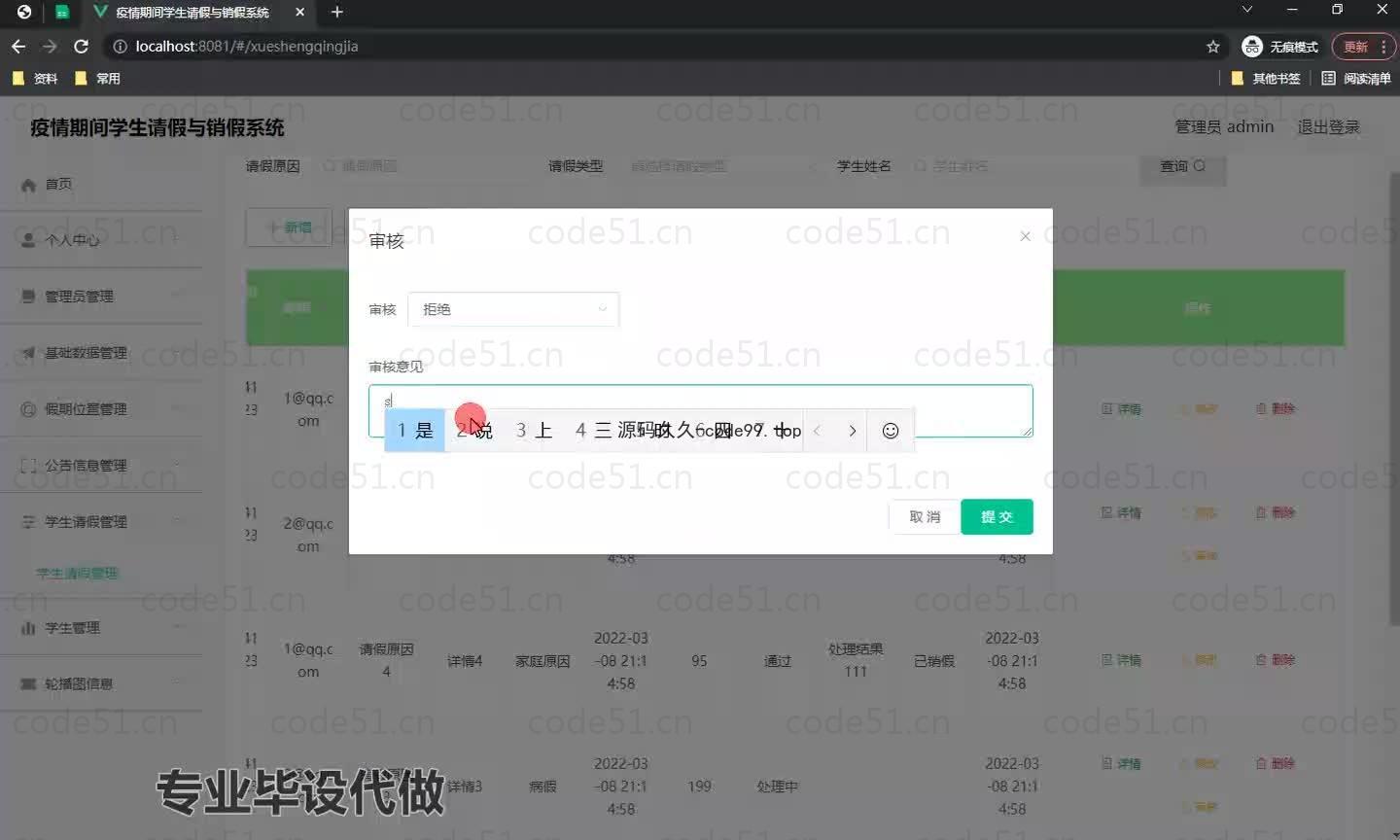This screenshot has width=1400, height=840.
Task: Open the 审核 status dropdown showing 拒绝
Action: [x=513, y=309]
